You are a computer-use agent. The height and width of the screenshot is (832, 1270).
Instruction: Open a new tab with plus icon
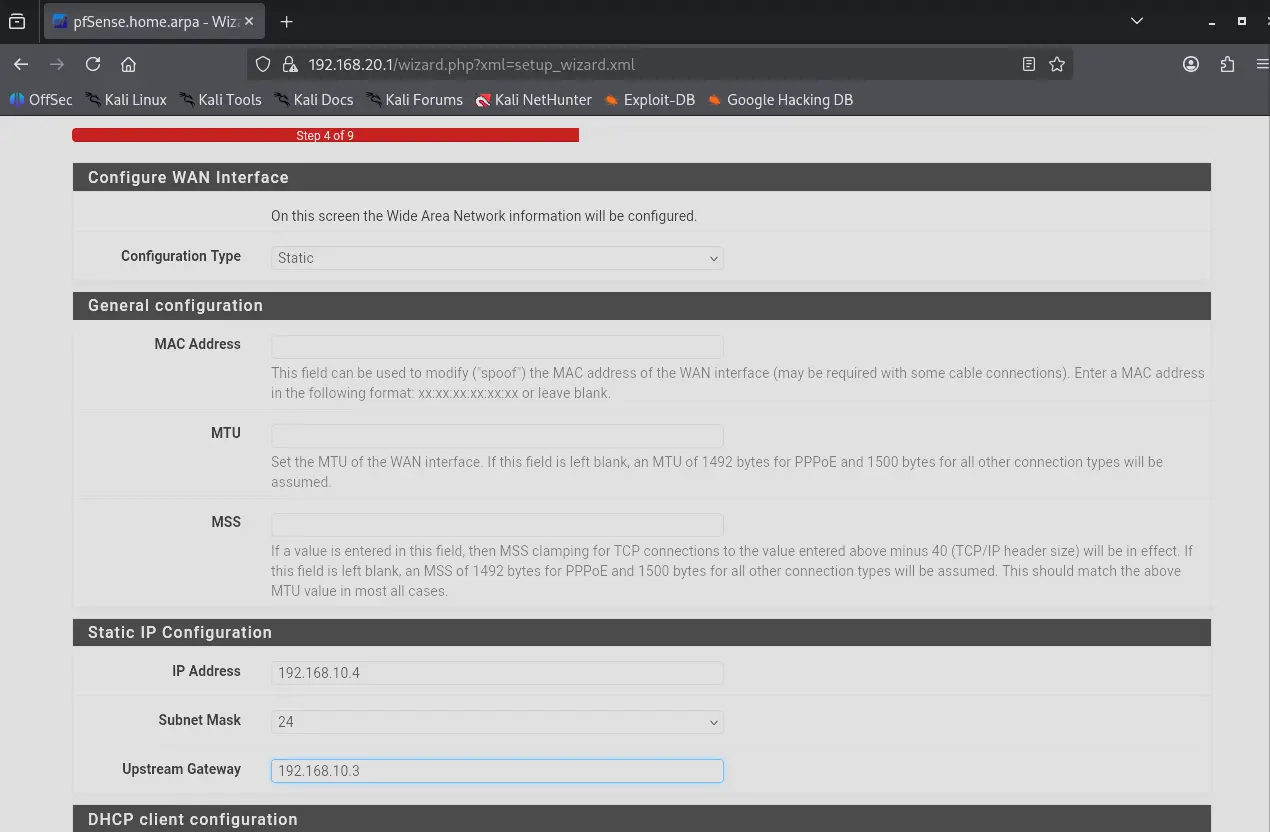[287, 21]
